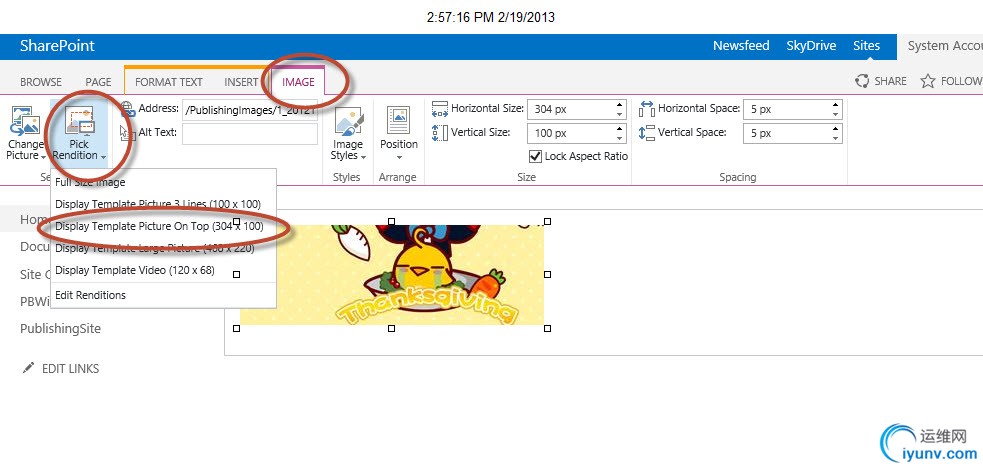Click the Change Picture icon
The height and width of the screenshot is (470, 983).
pyautogui.click(x=24, y=122)
